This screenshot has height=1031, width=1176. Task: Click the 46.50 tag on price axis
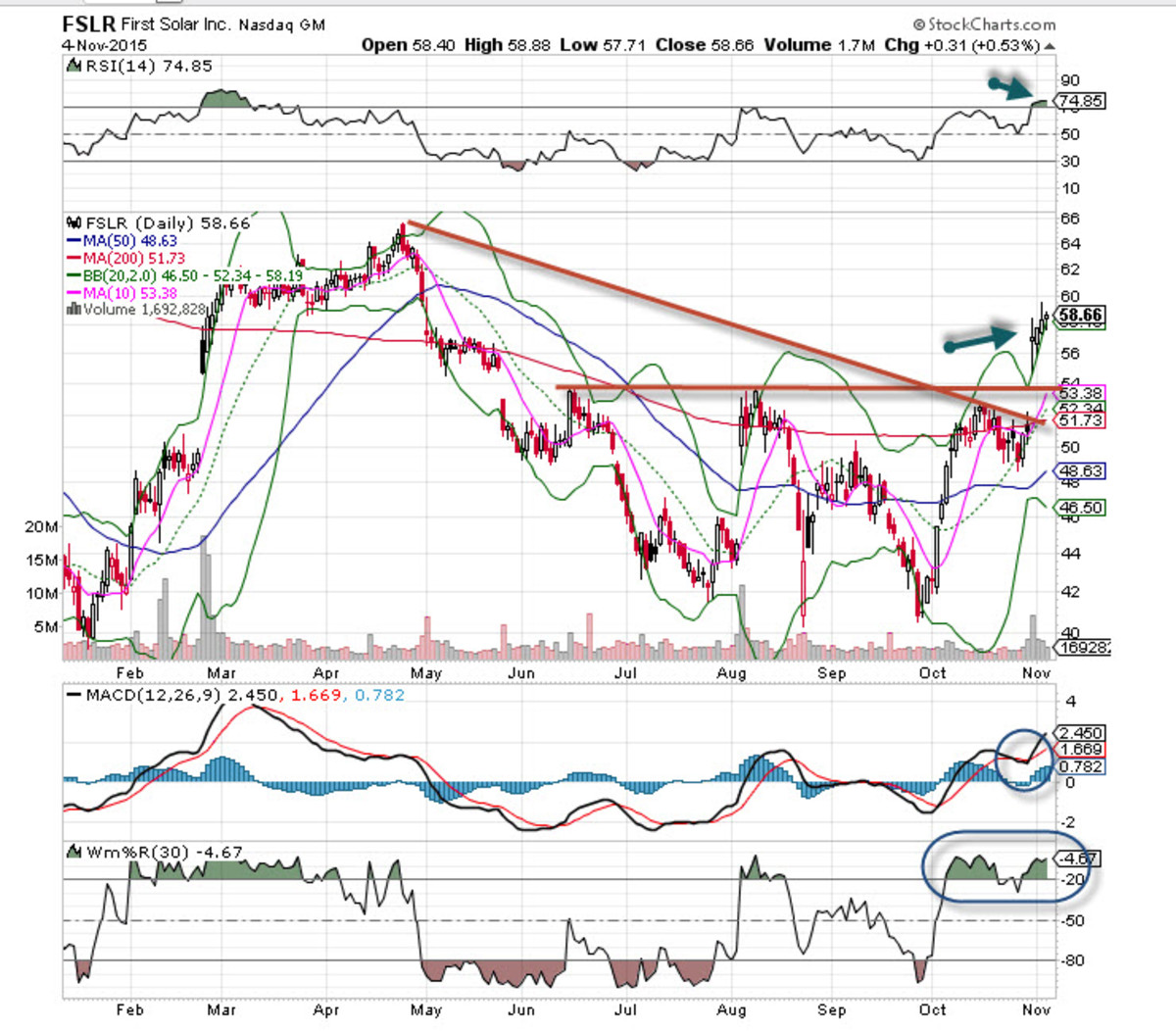(1081, 508)
